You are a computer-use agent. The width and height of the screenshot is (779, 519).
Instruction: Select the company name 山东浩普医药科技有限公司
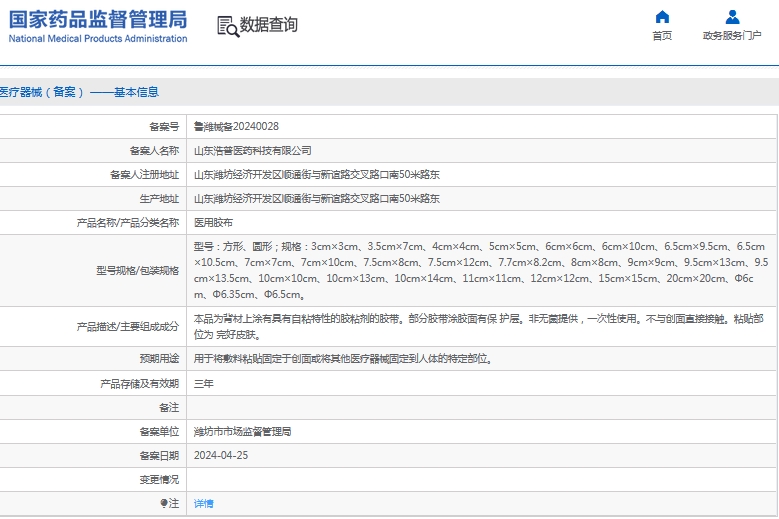click(x=252, y=150)
